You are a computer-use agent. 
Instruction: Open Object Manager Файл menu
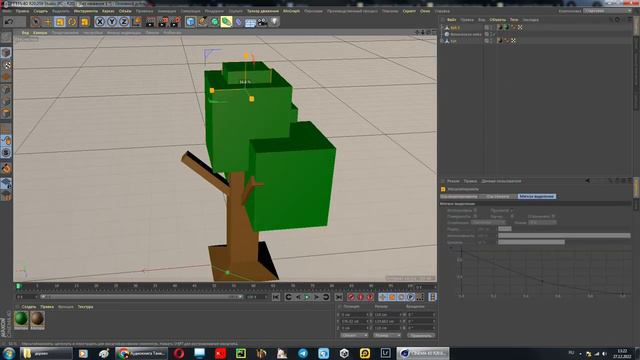451,20
